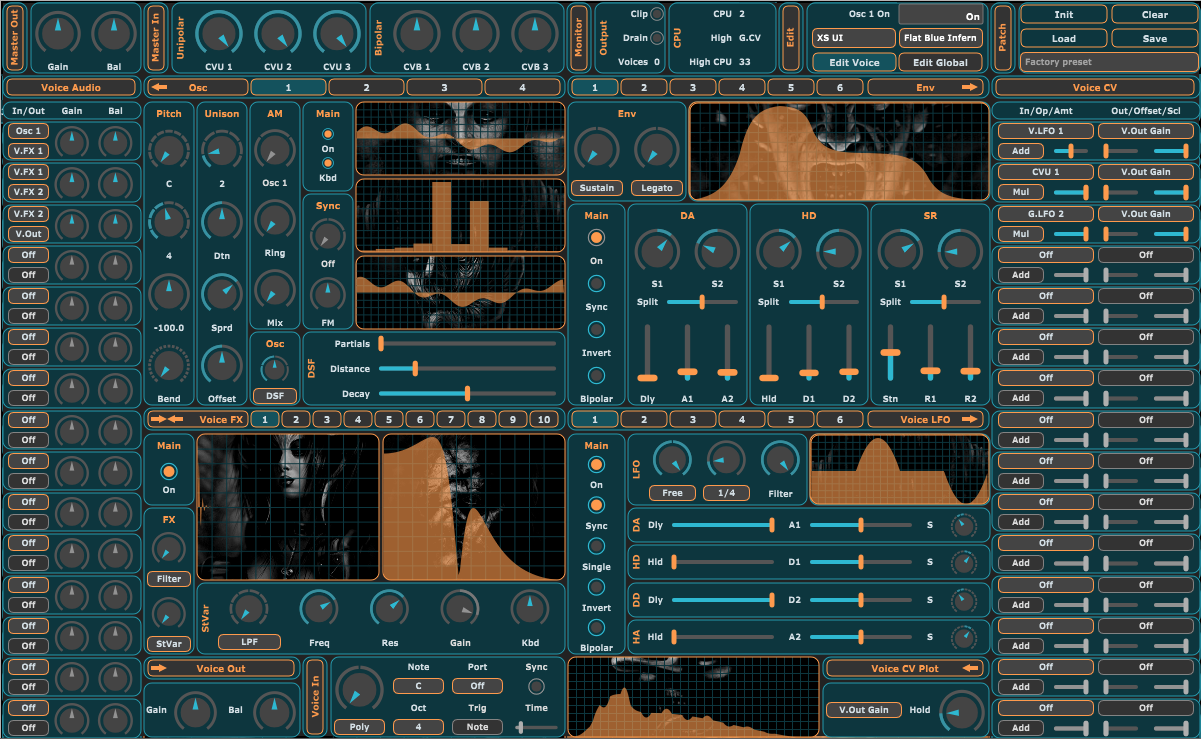This screenshot has width=1201, height=739.
Task: Open the LPF filter mode selector
Action: pos(249,642)
